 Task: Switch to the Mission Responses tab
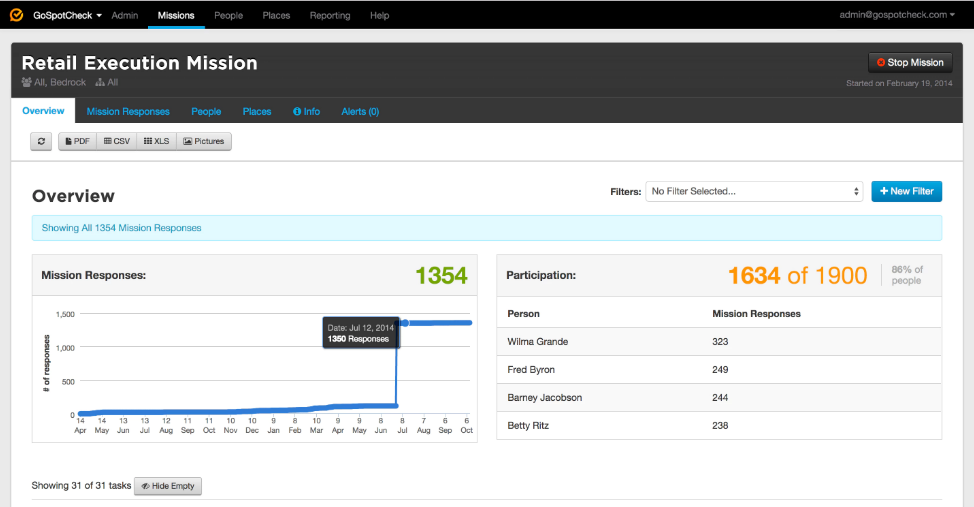coord(128,112)
